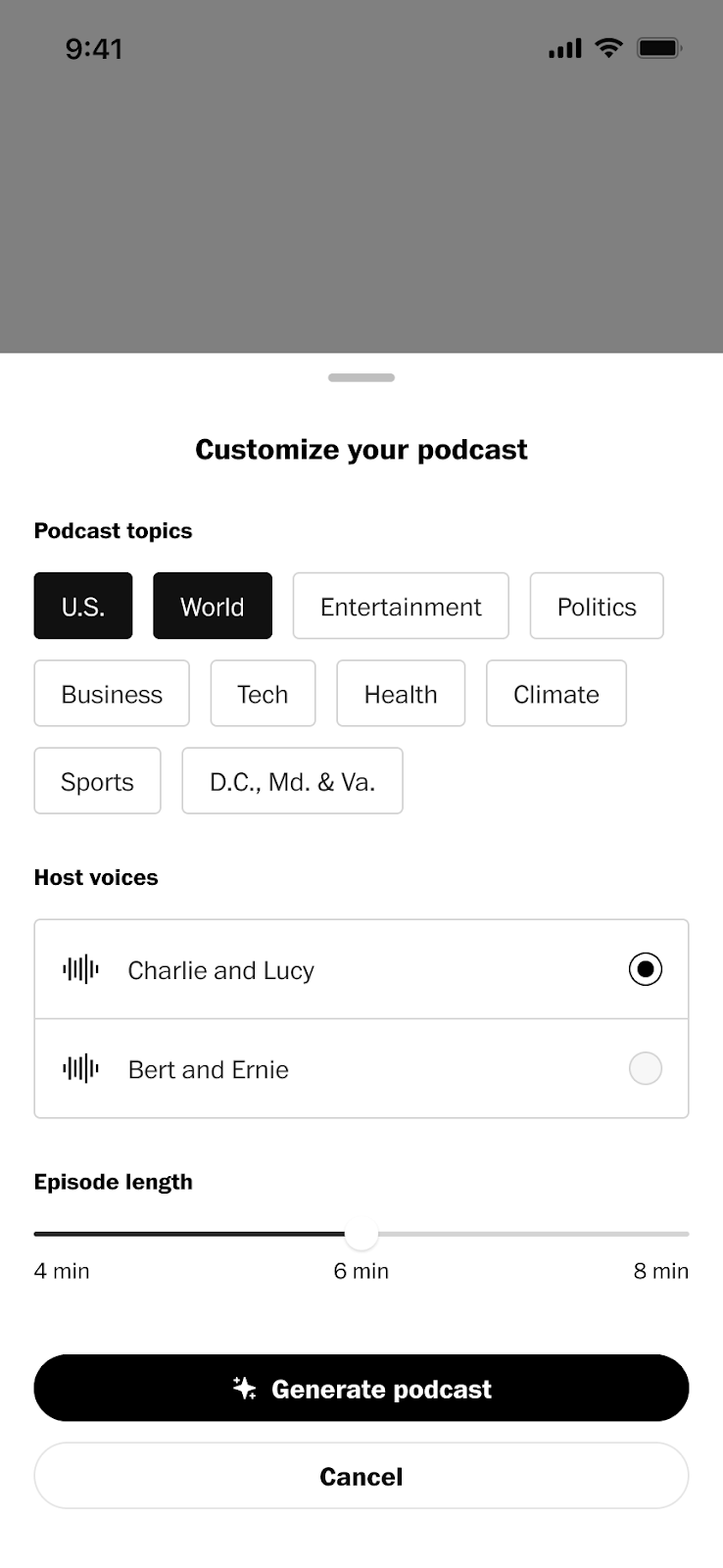Select the Climate topic chip
The image size is (723, 1568).
pyautogui.click(x=555, y=694)
